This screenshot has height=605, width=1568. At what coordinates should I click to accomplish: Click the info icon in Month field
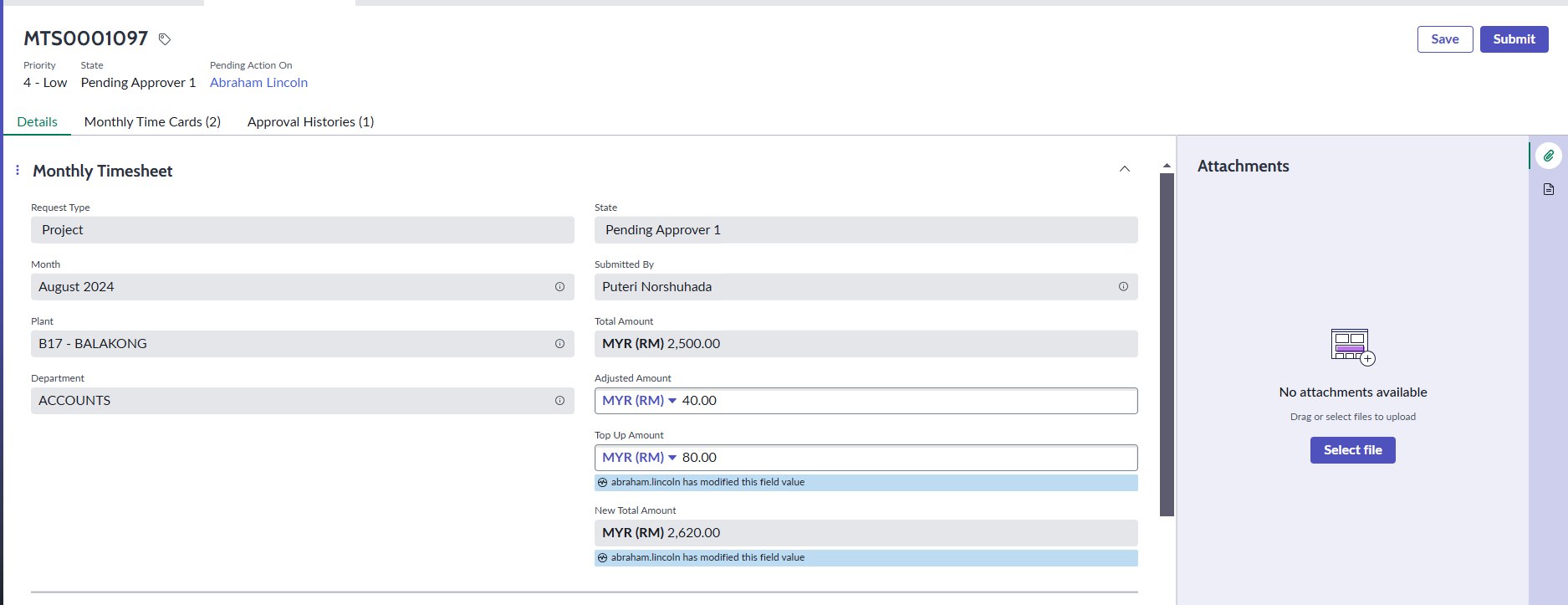[x=559, y=287]
